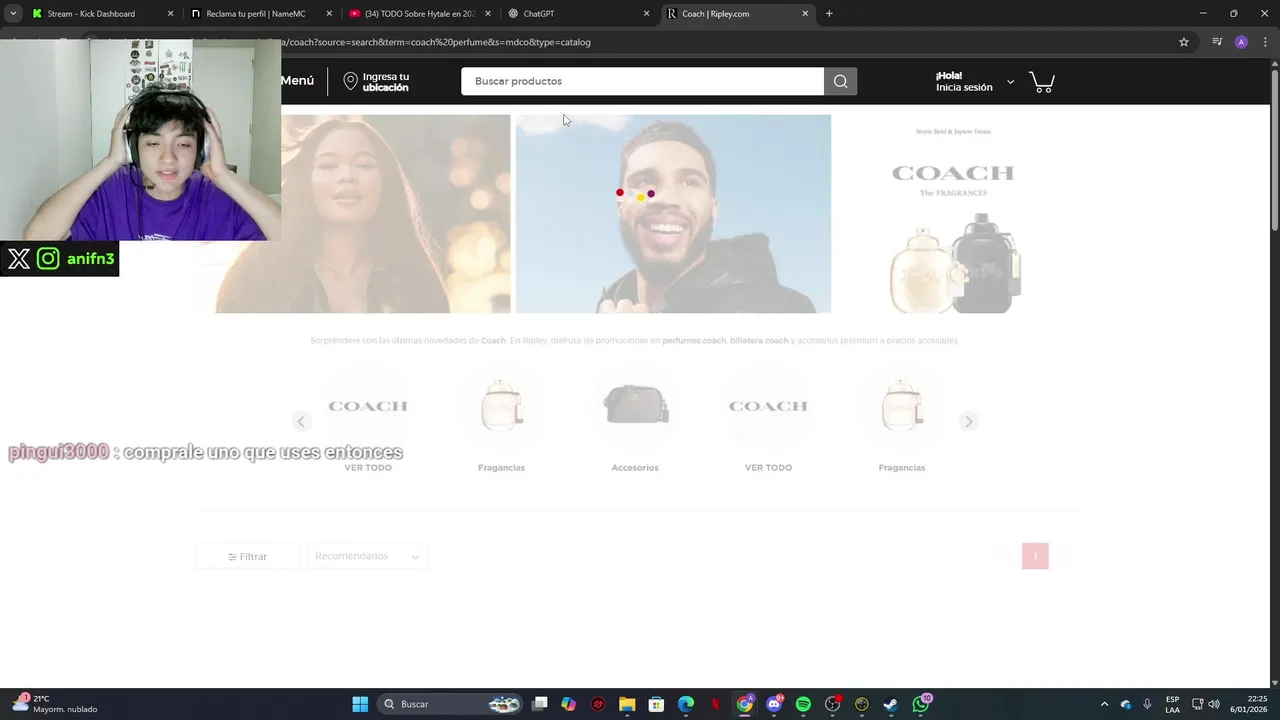Open the ESP LAA language switcher
Image resolution: width=1280 pixels, height=720 pixels.
1172,704
